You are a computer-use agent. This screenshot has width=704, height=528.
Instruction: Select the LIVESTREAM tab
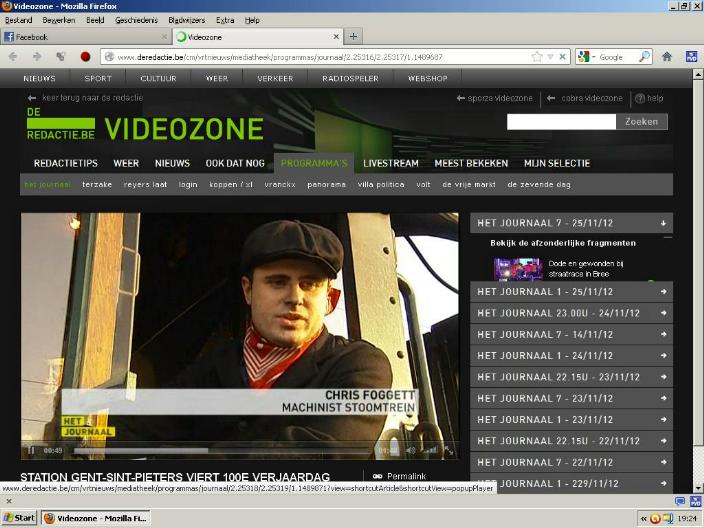pyautogui.click(x=391, y=163)
